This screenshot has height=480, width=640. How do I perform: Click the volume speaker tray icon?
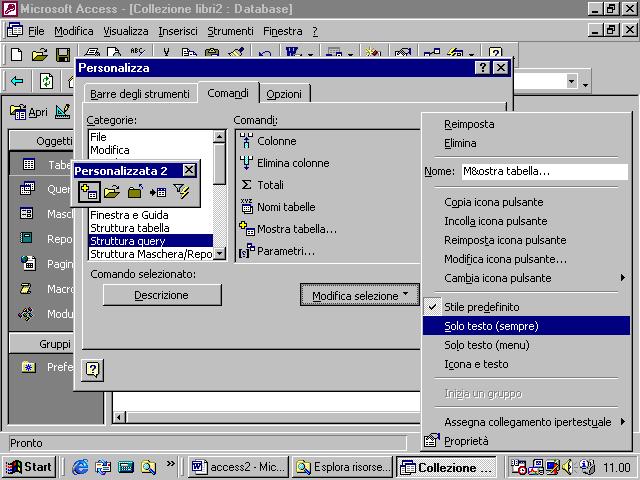(567, 467)
